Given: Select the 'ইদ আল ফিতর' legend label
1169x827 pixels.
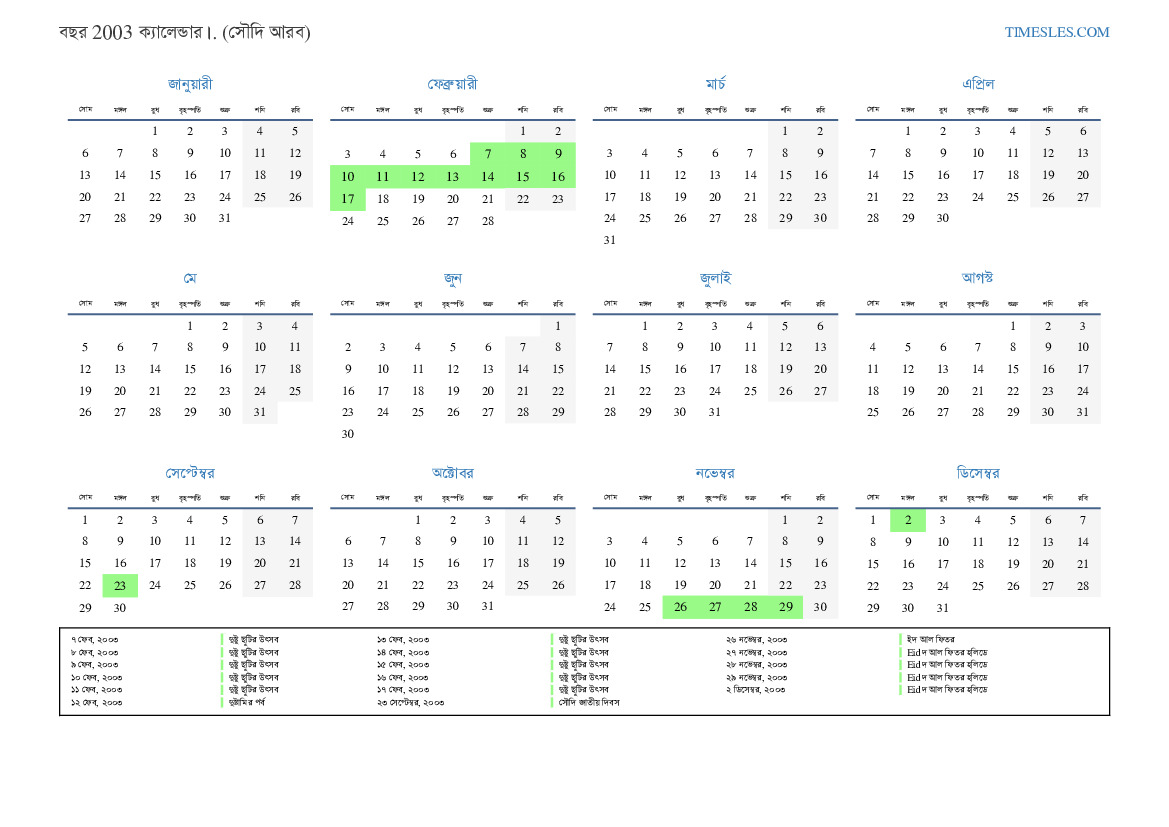Looking at the screenshot, I should click(931, 638).
